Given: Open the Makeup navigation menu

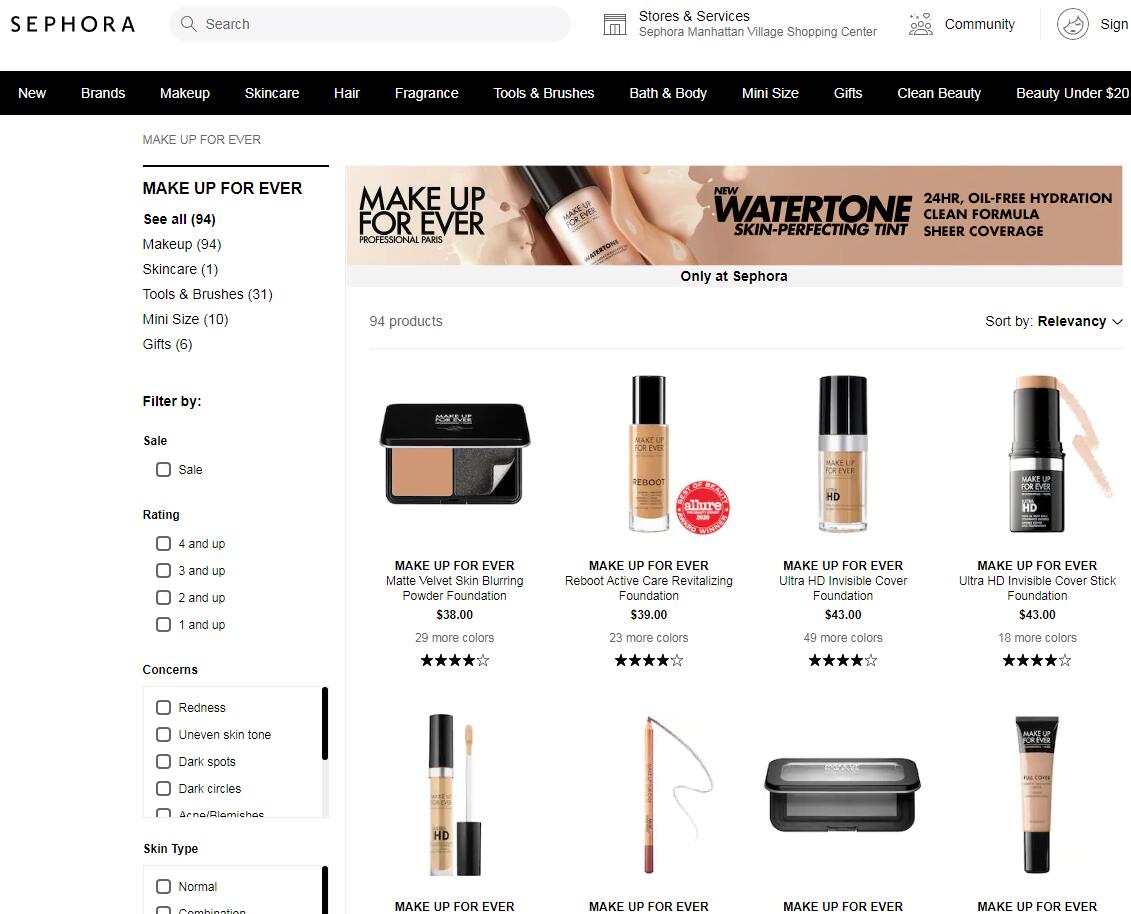Looking at the screenshot, I should point(185,93).
